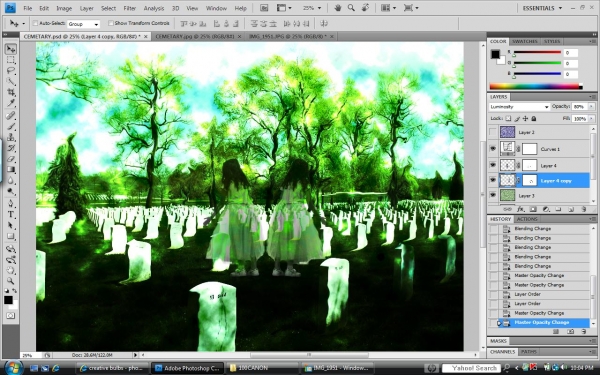Select the Lasso tool

(11, 70)
